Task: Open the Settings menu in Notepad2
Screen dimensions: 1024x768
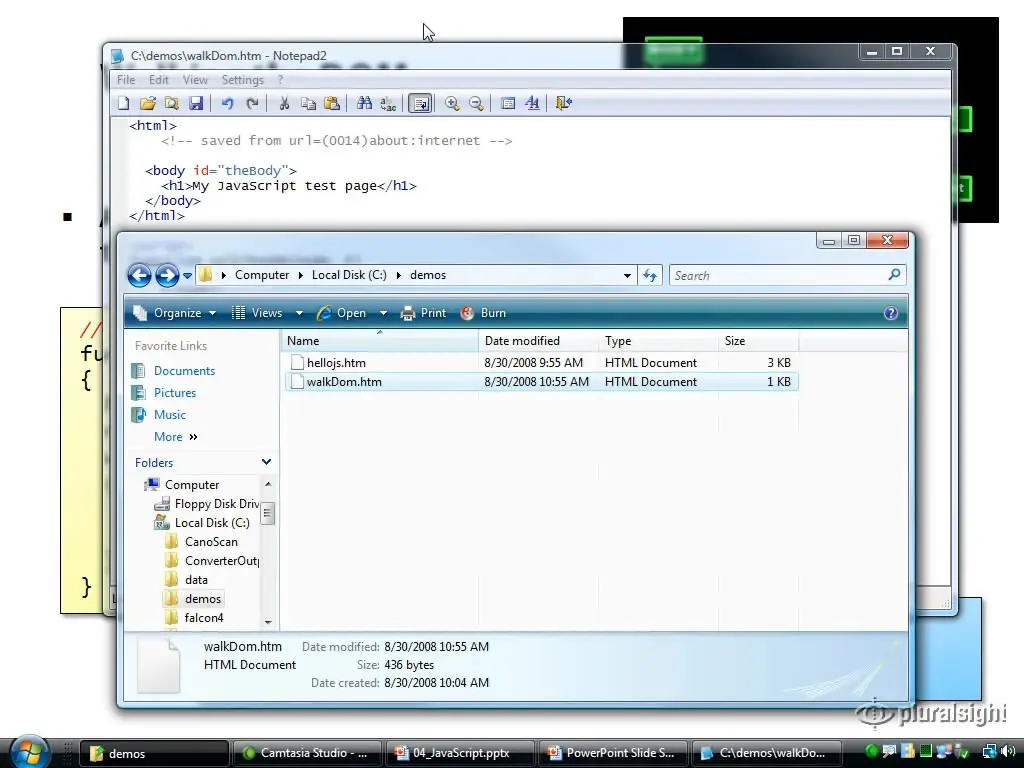Action: coord(242,80)
